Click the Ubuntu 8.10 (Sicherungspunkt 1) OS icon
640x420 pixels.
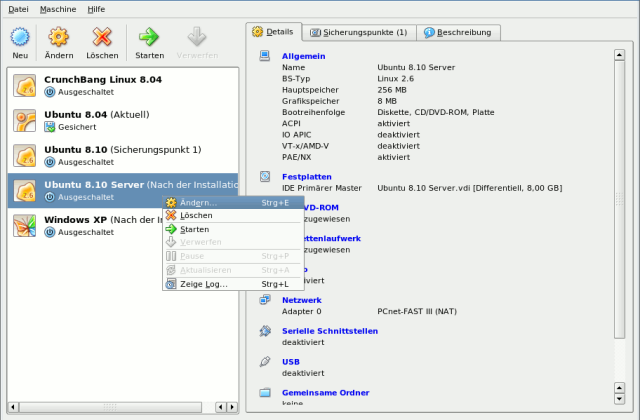pyautogui.click(x=24, y=156)
